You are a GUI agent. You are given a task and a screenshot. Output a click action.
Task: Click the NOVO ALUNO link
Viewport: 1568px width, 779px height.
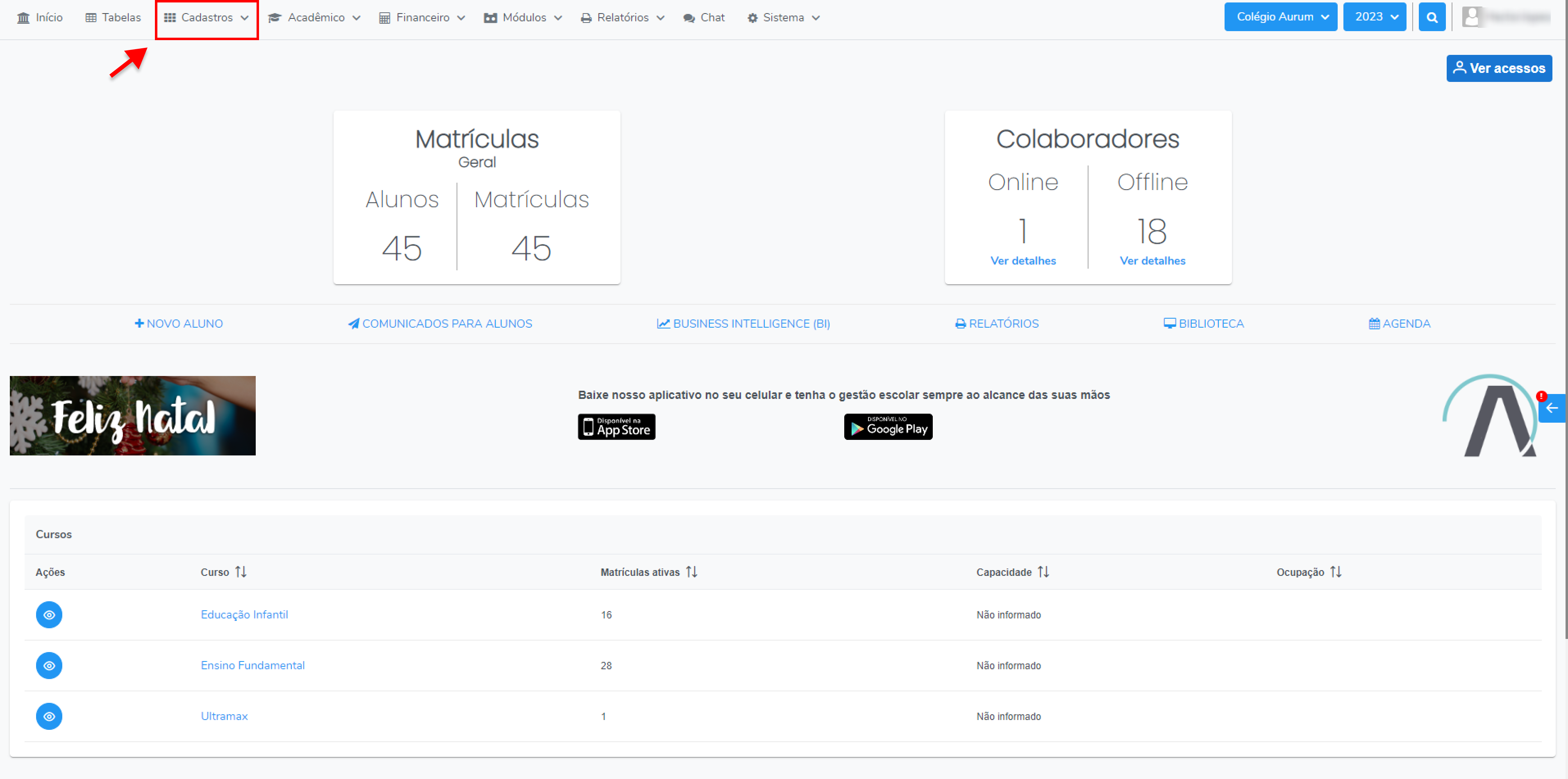[178, 324]
